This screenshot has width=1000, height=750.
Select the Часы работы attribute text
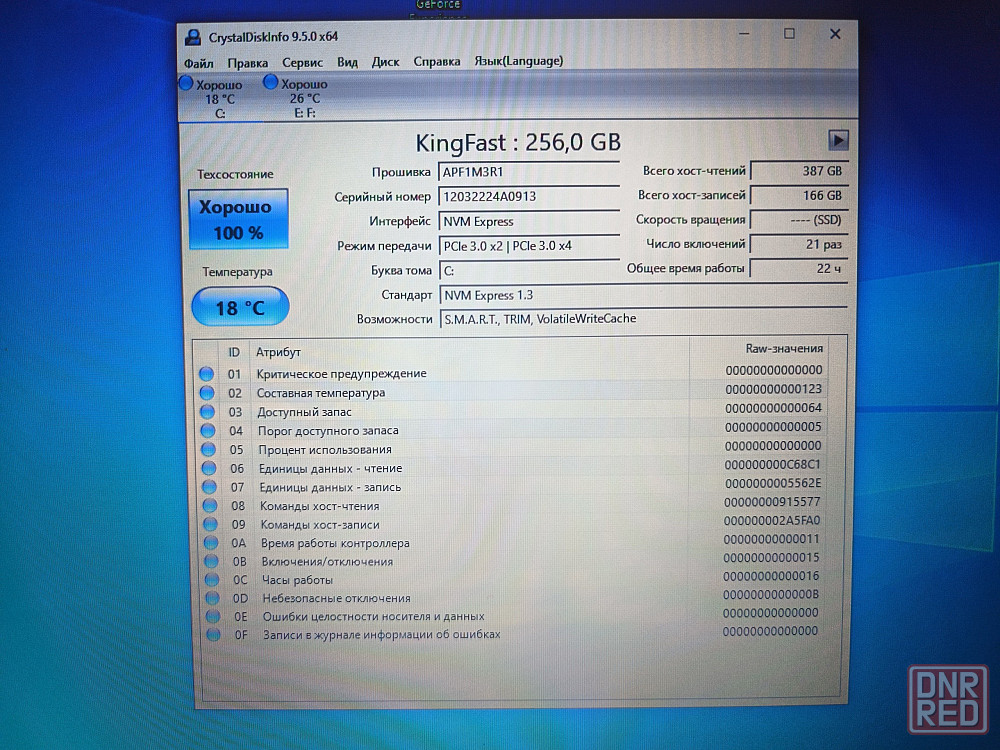coord(297,580)
